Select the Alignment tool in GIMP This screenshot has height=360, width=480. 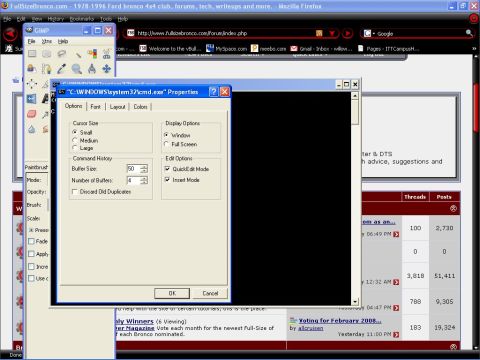click(32, 84)
